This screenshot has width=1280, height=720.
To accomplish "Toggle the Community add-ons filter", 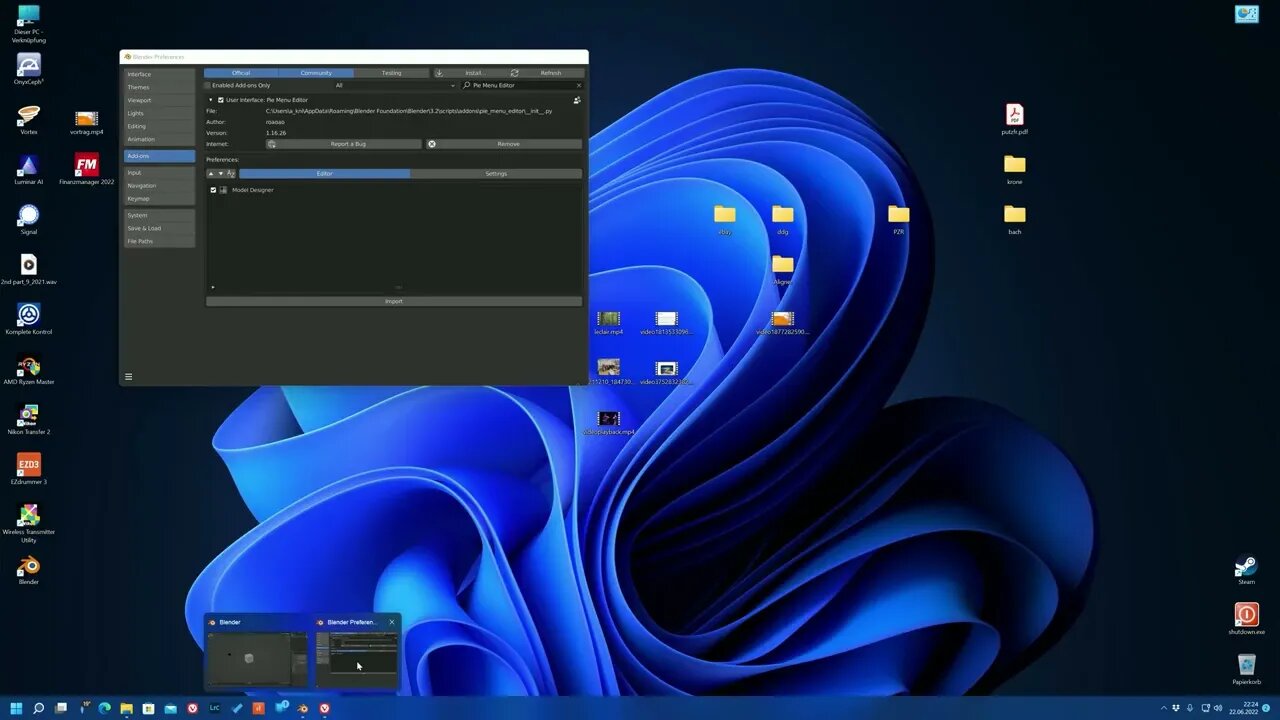I will [x=316, y=73].
